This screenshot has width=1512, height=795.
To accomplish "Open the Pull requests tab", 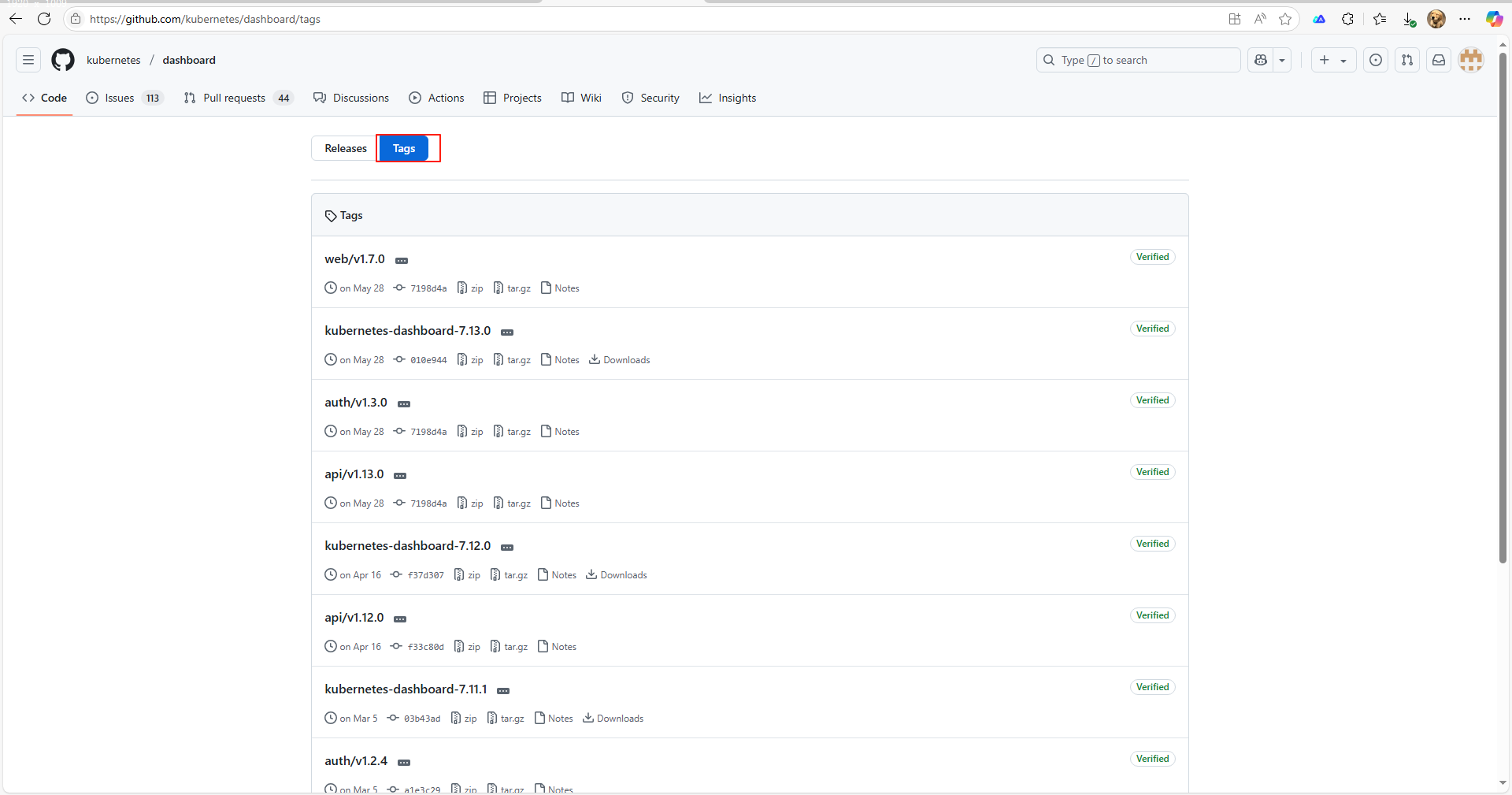I will 239,98.
